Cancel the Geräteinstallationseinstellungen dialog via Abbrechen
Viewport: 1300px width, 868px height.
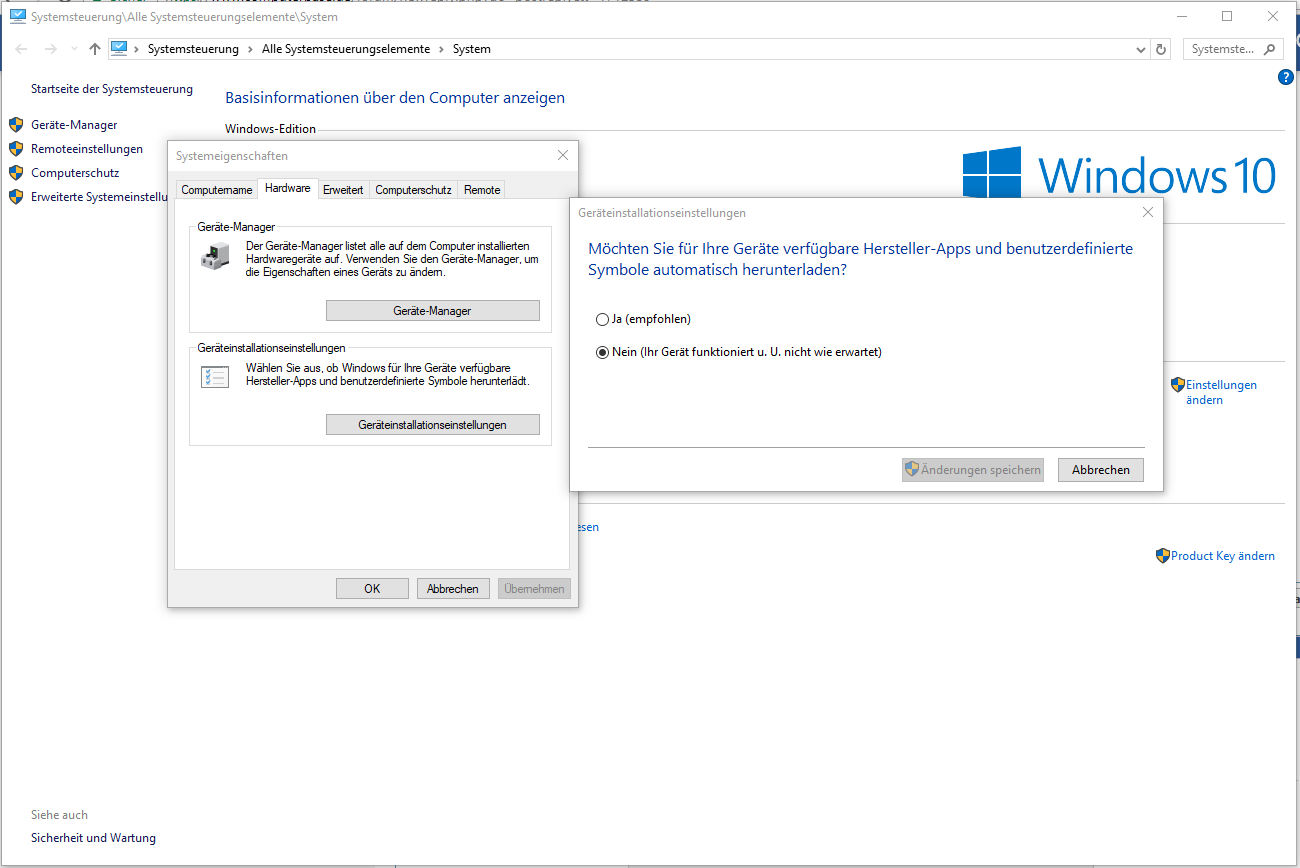pos(1101,470)
